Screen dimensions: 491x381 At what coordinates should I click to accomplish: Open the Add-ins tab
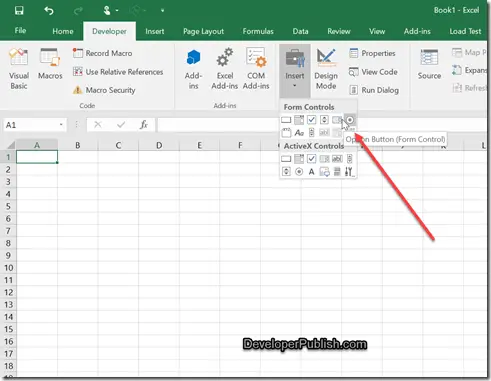pos(417,31)
